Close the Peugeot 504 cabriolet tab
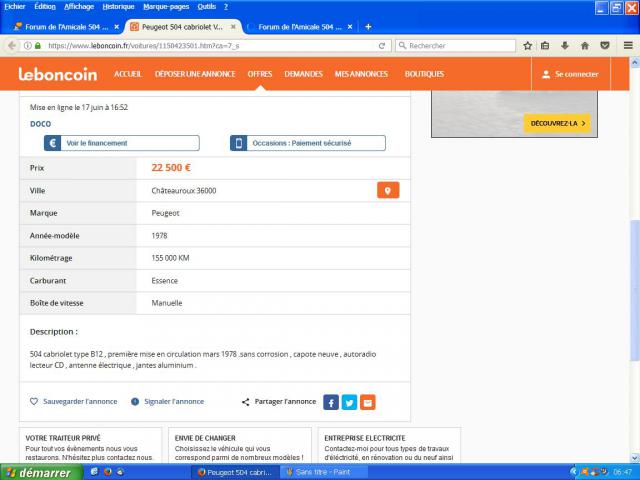 tap(233, 27)
